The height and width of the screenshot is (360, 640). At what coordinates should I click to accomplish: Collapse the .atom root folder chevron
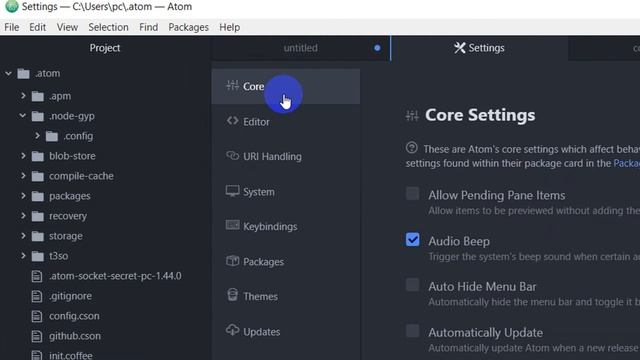[8, 73]
